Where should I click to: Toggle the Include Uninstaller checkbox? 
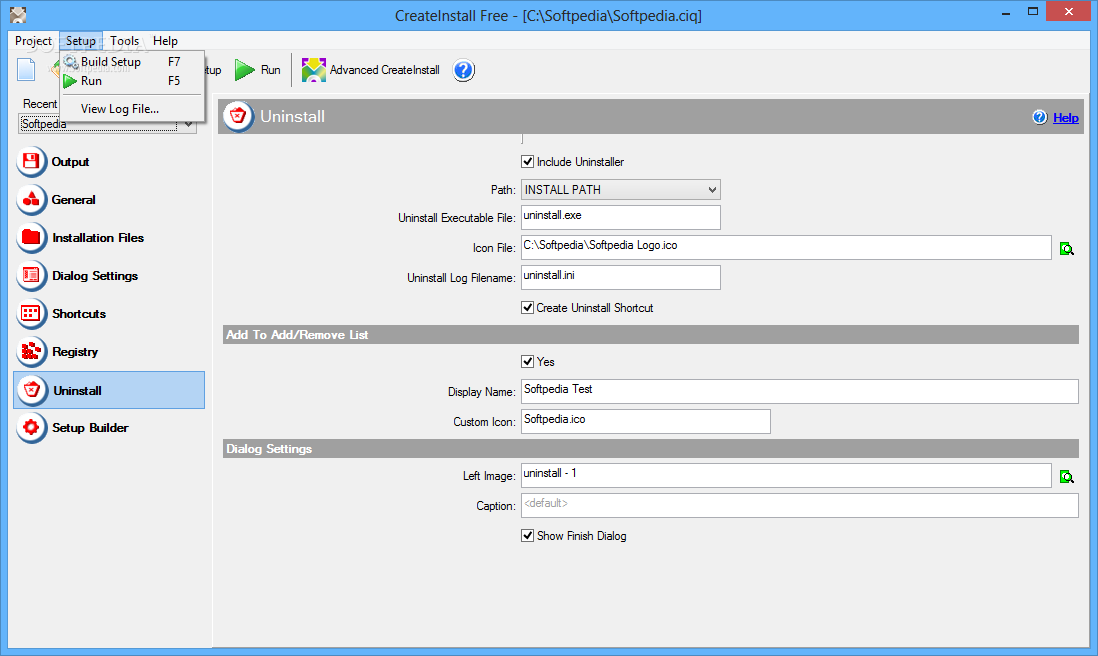coord(527,162)
